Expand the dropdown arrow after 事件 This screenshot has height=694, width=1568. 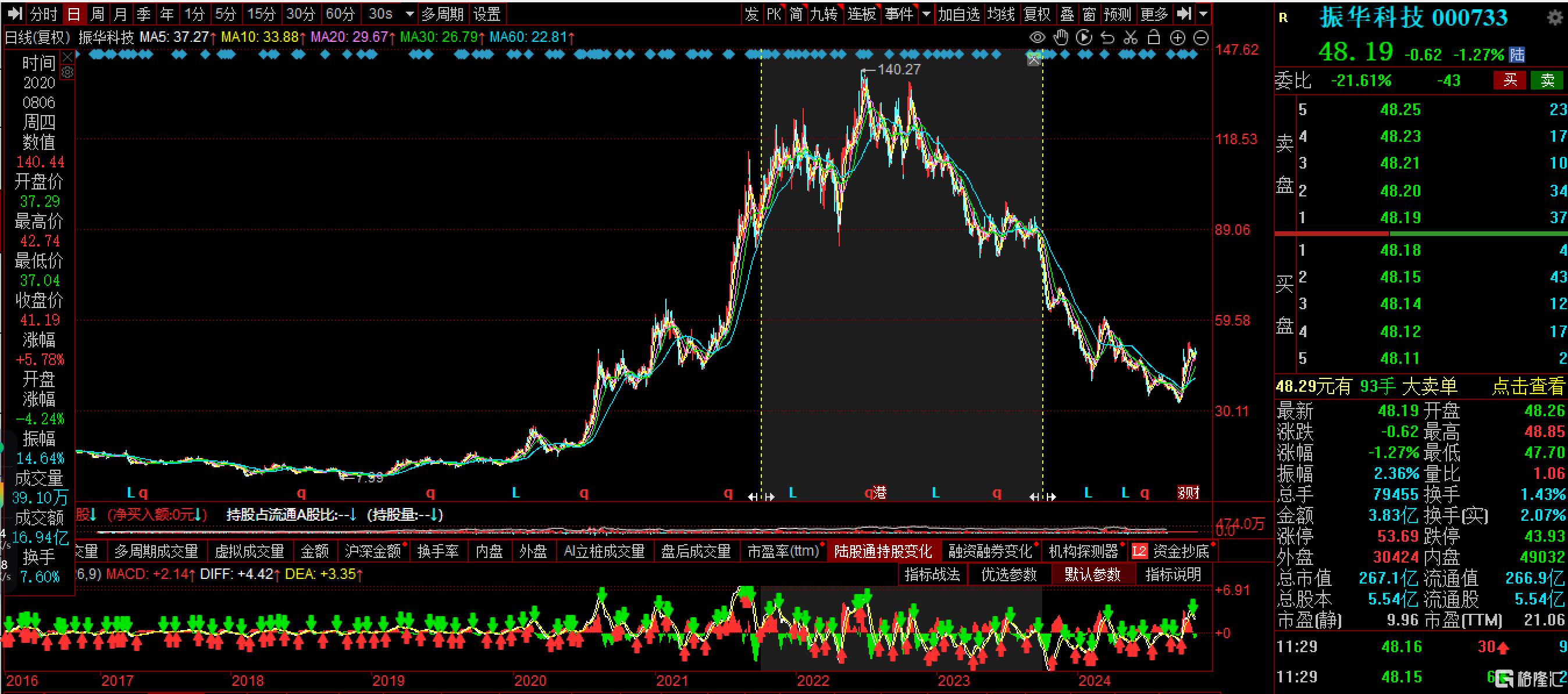tap(926, 13)
